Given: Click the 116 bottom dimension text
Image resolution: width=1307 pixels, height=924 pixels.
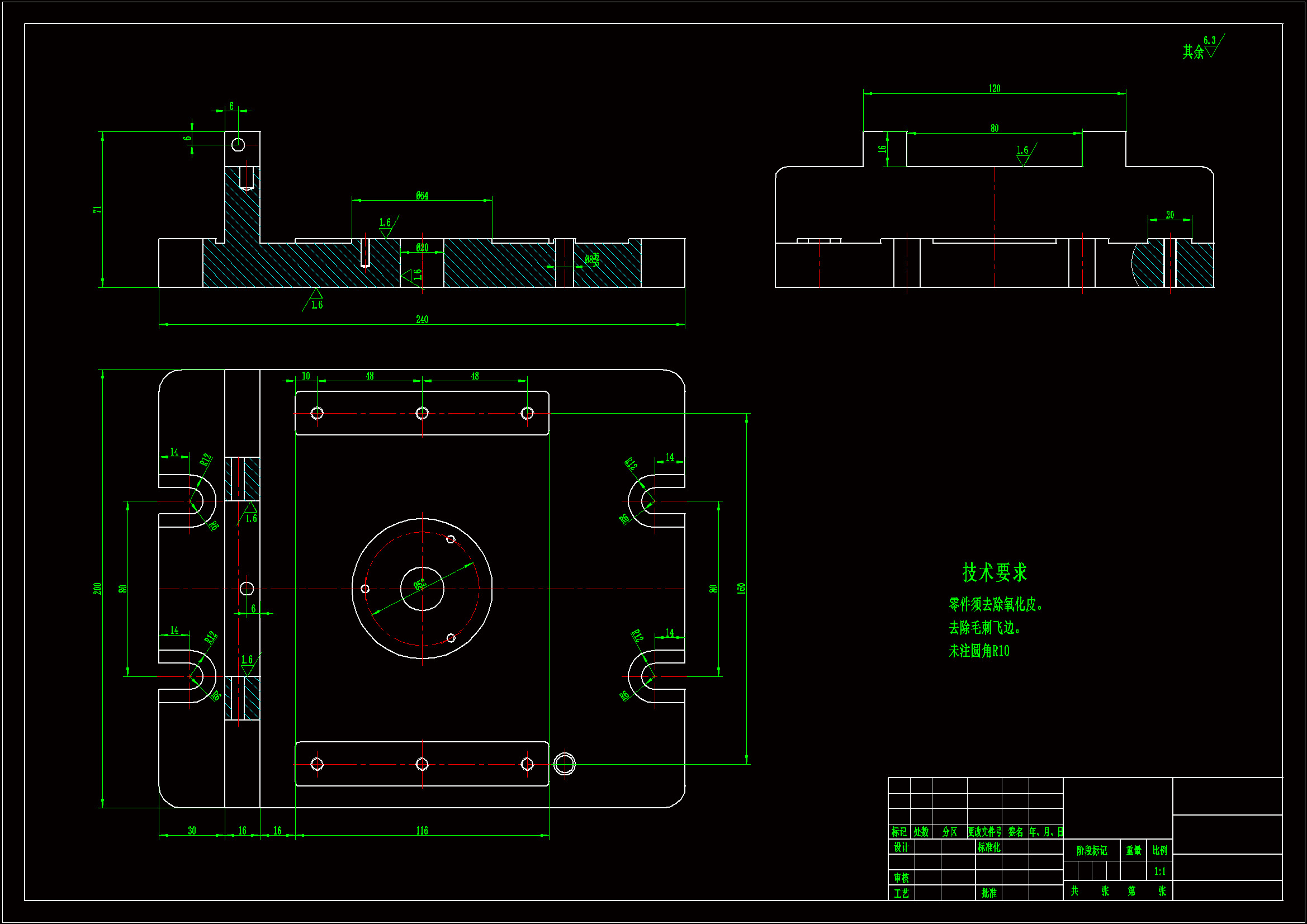Looking at the screenshot, I should [x=422, y=831].
